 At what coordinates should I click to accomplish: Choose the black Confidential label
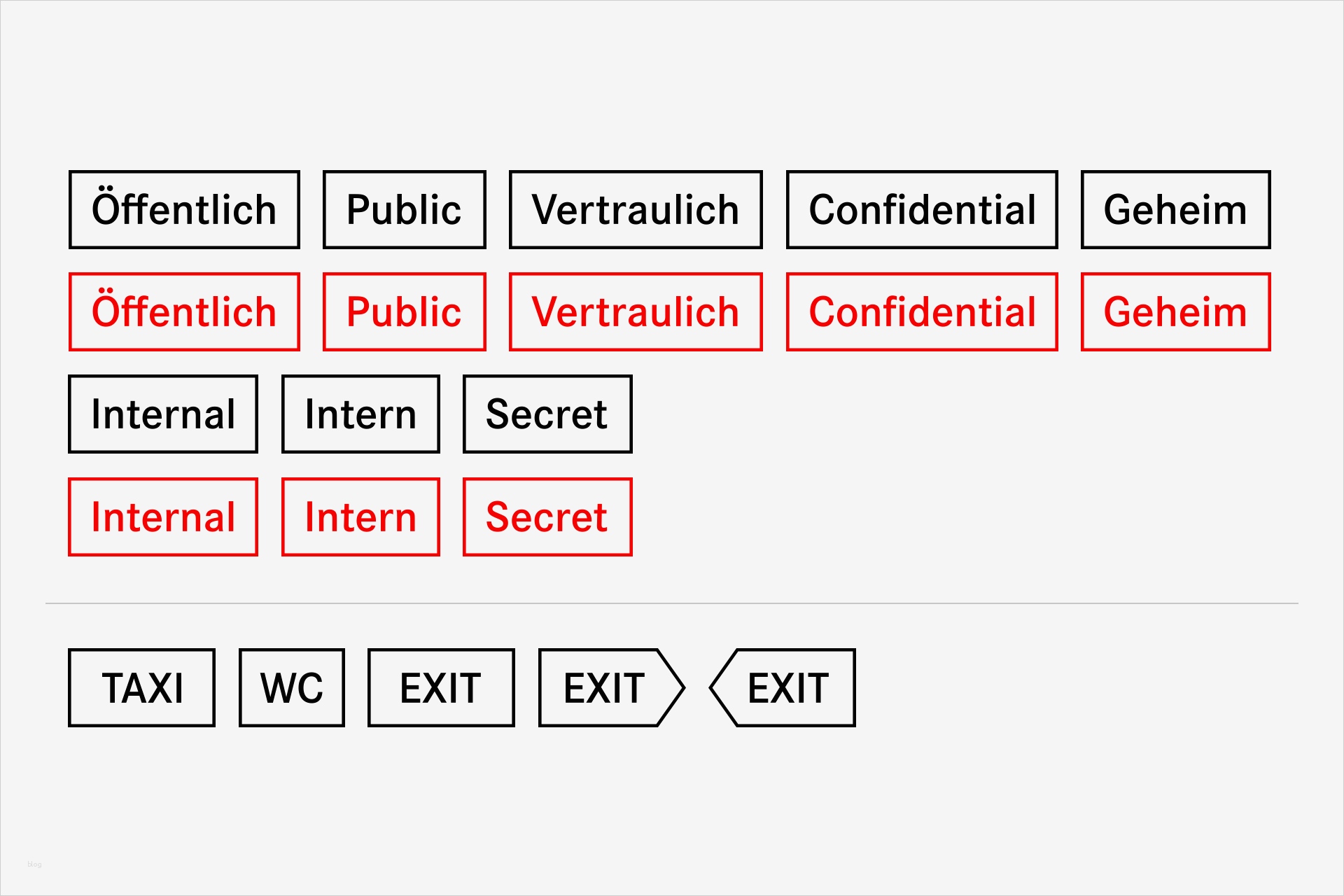coord(921,209)
